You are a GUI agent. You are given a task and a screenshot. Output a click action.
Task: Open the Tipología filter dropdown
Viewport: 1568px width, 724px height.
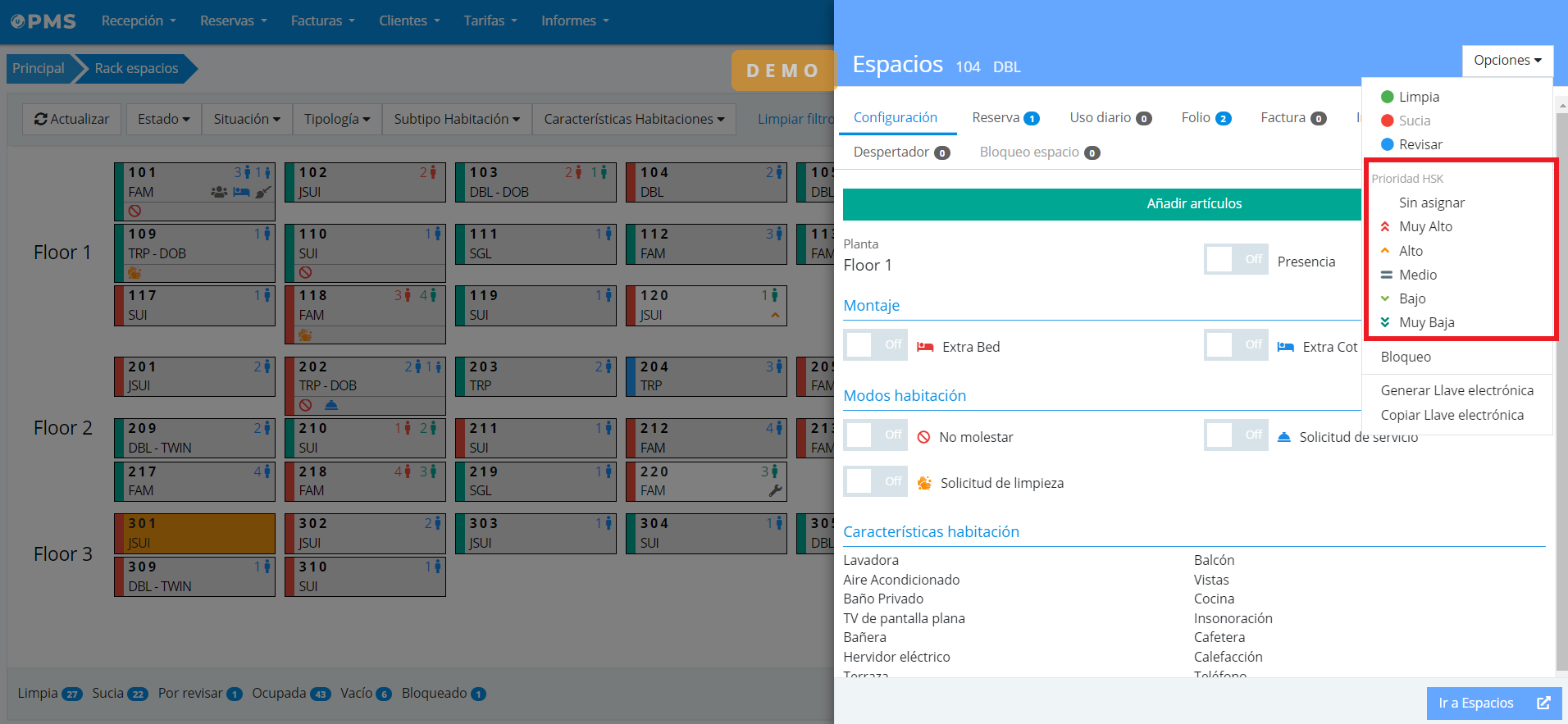(x=336, y=120)
